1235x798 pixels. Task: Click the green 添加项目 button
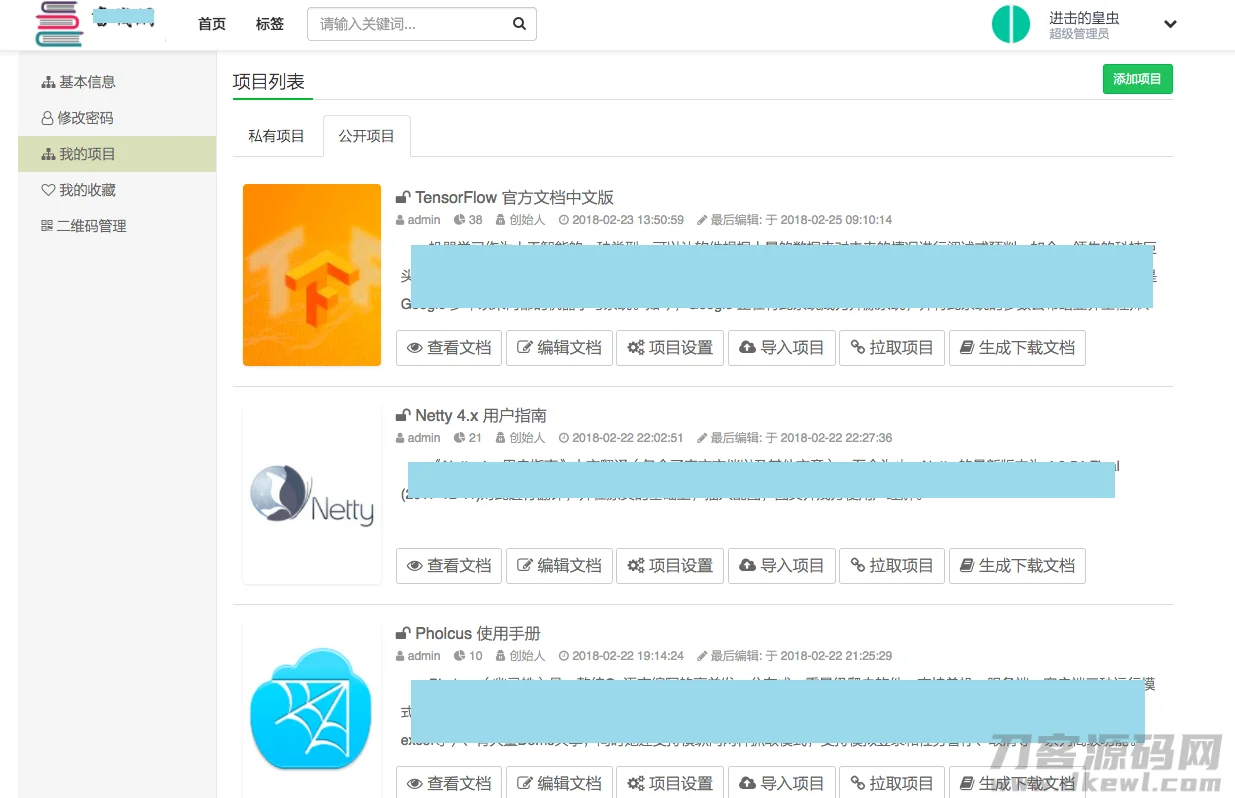click(1137, 78)
